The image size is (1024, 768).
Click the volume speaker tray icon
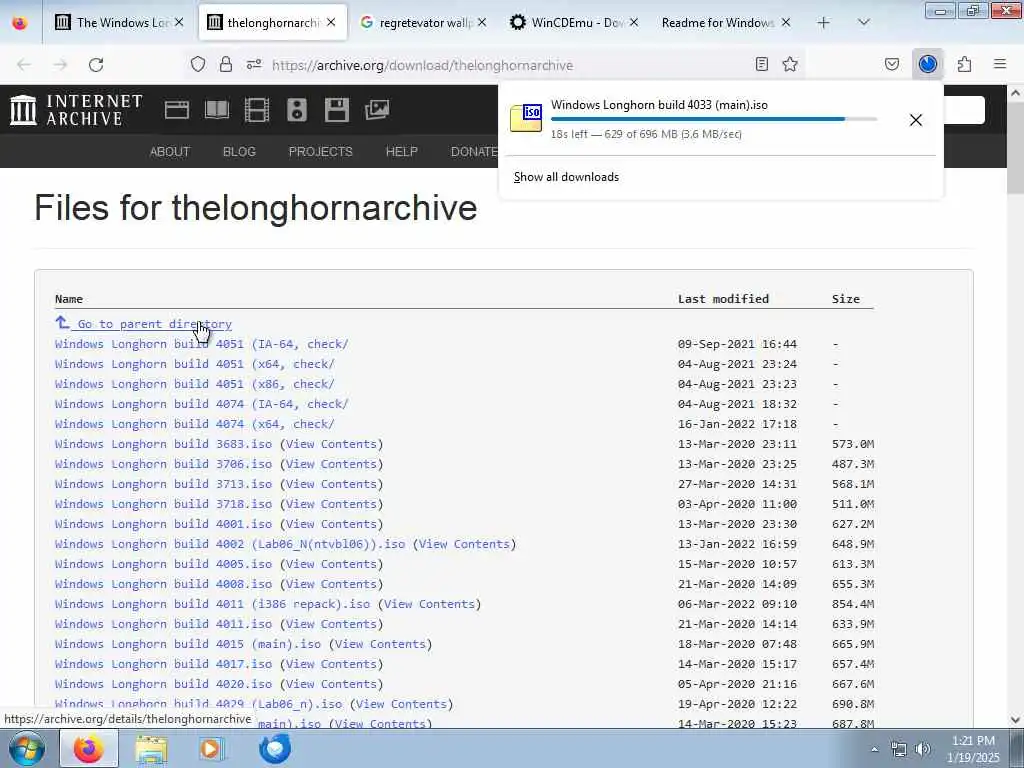[923, 749]
